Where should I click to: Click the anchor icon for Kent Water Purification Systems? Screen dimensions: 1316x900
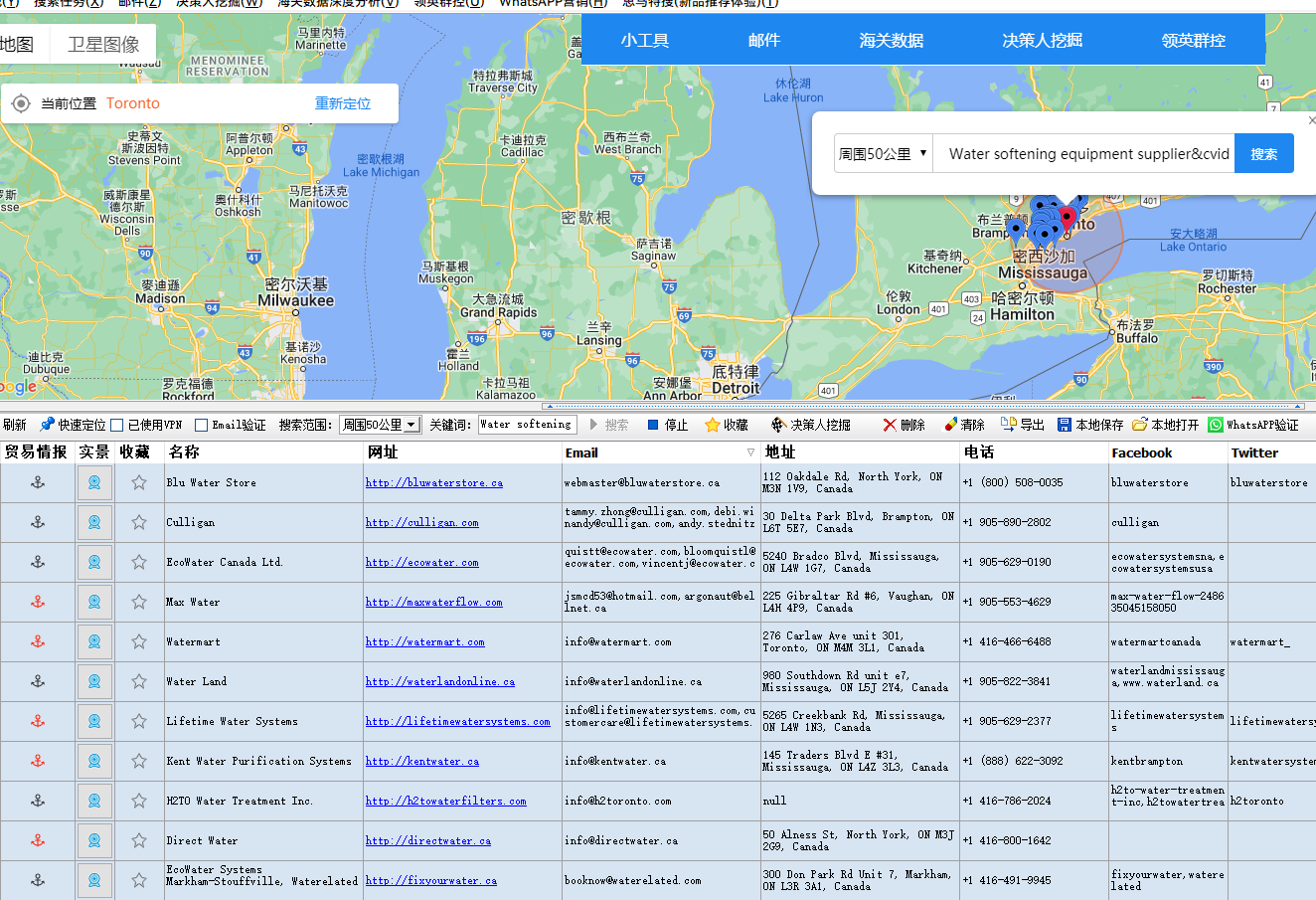pyautogui.click(x=38, y=761)
